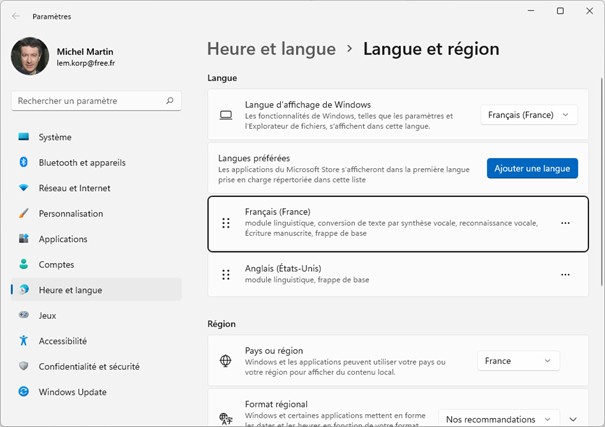Click the Bluetooth icon
This screenshot has height=427, width=605.
click(x=24, y=162)
